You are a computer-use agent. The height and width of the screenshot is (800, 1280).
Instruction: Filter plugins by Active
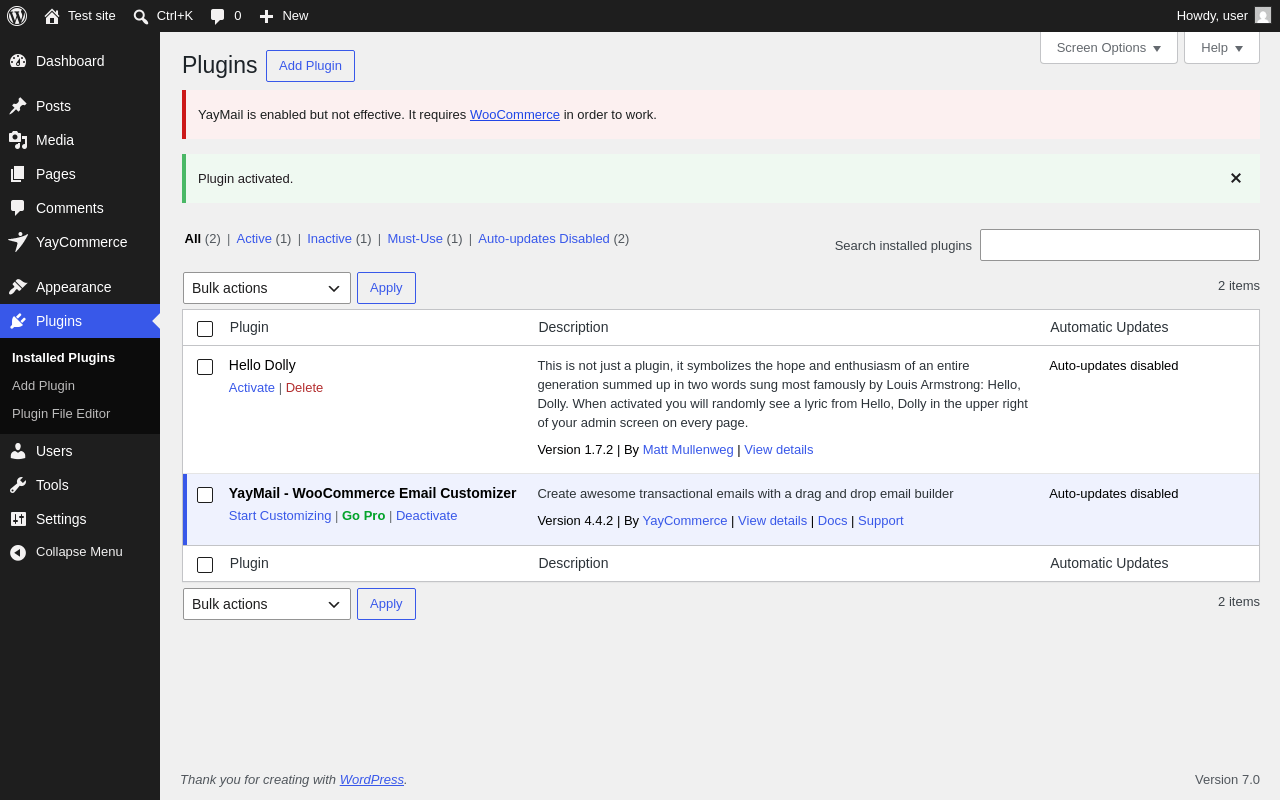(254, 238)
